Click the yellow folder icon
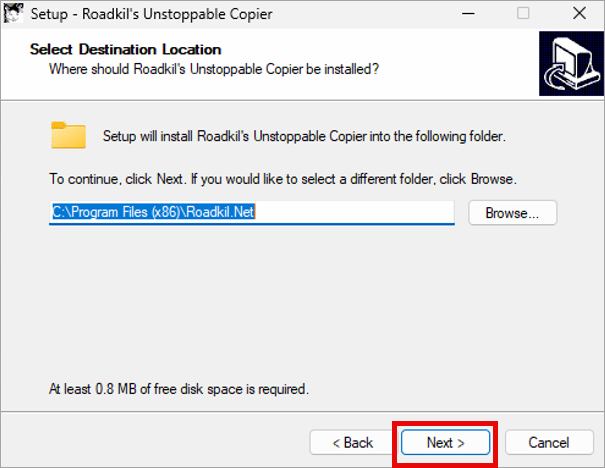 (70, 135)
